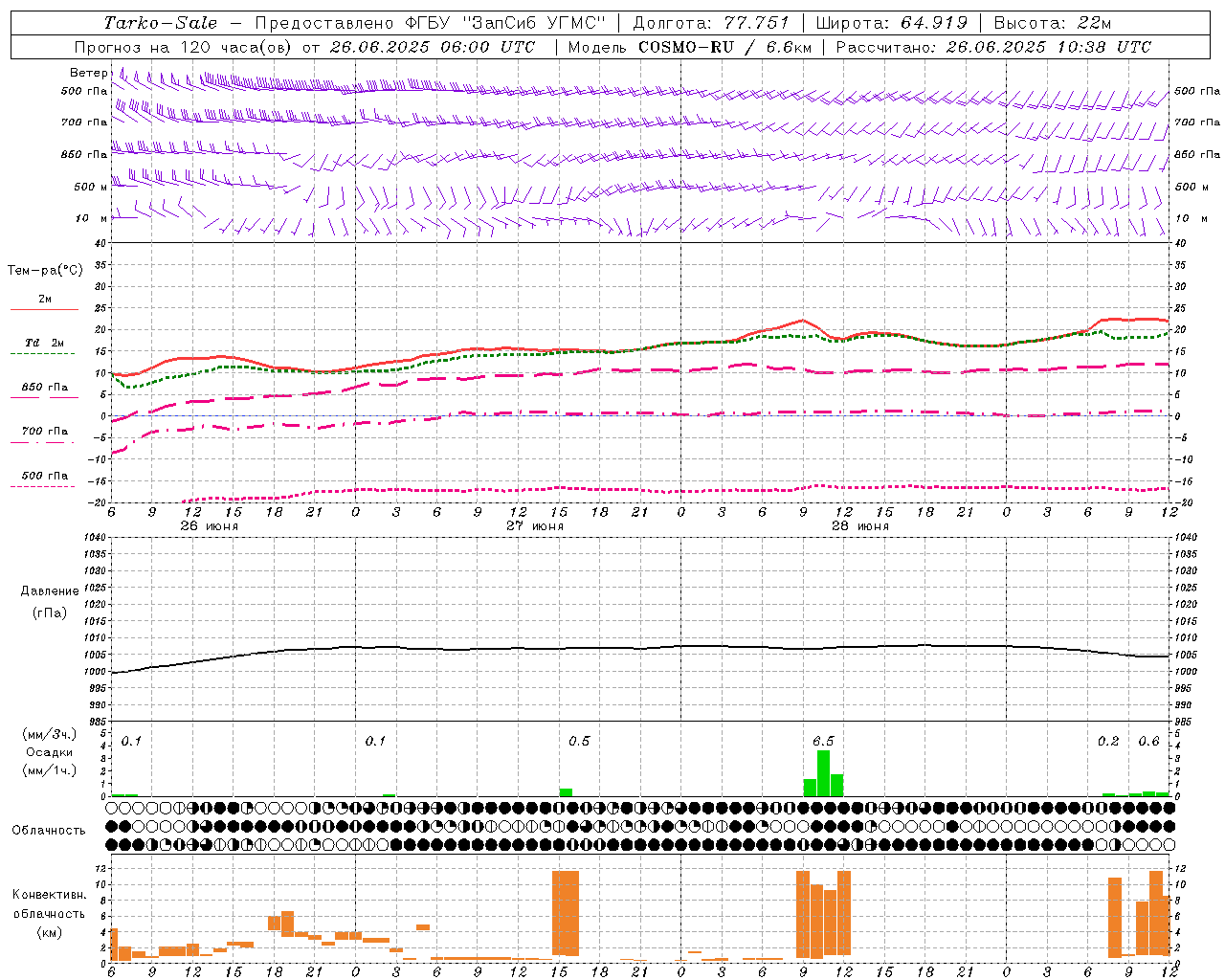Select the Осадки precipitation label
1225x980 pixels.
tap(50, 752)
